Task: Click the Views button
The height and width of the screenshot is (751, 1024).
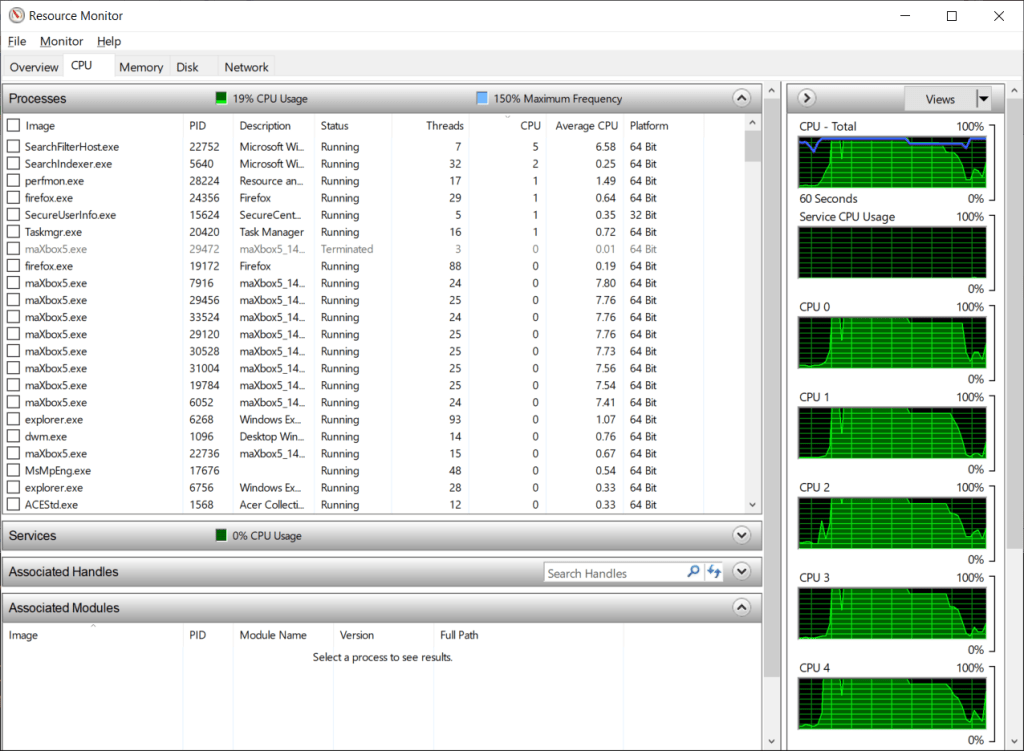Action: (939, 99)
